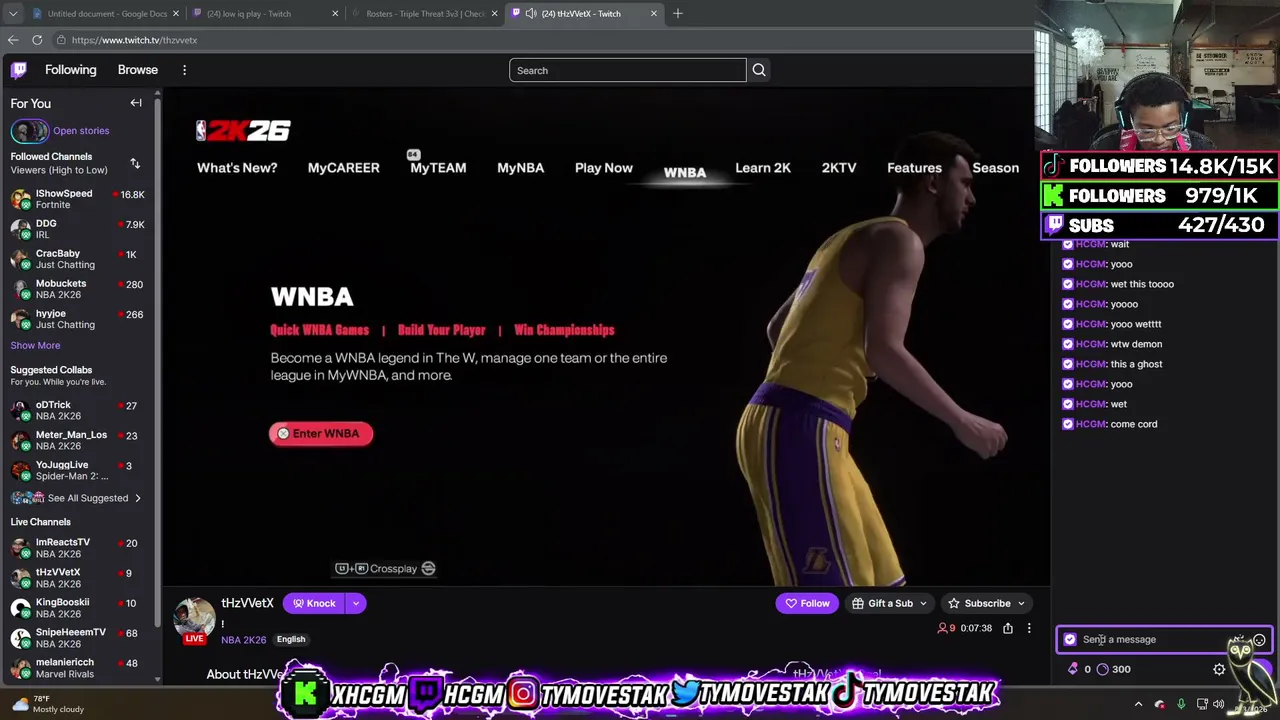1280x720 pixels.
Task: View site information lock icon
Action: 61,40
